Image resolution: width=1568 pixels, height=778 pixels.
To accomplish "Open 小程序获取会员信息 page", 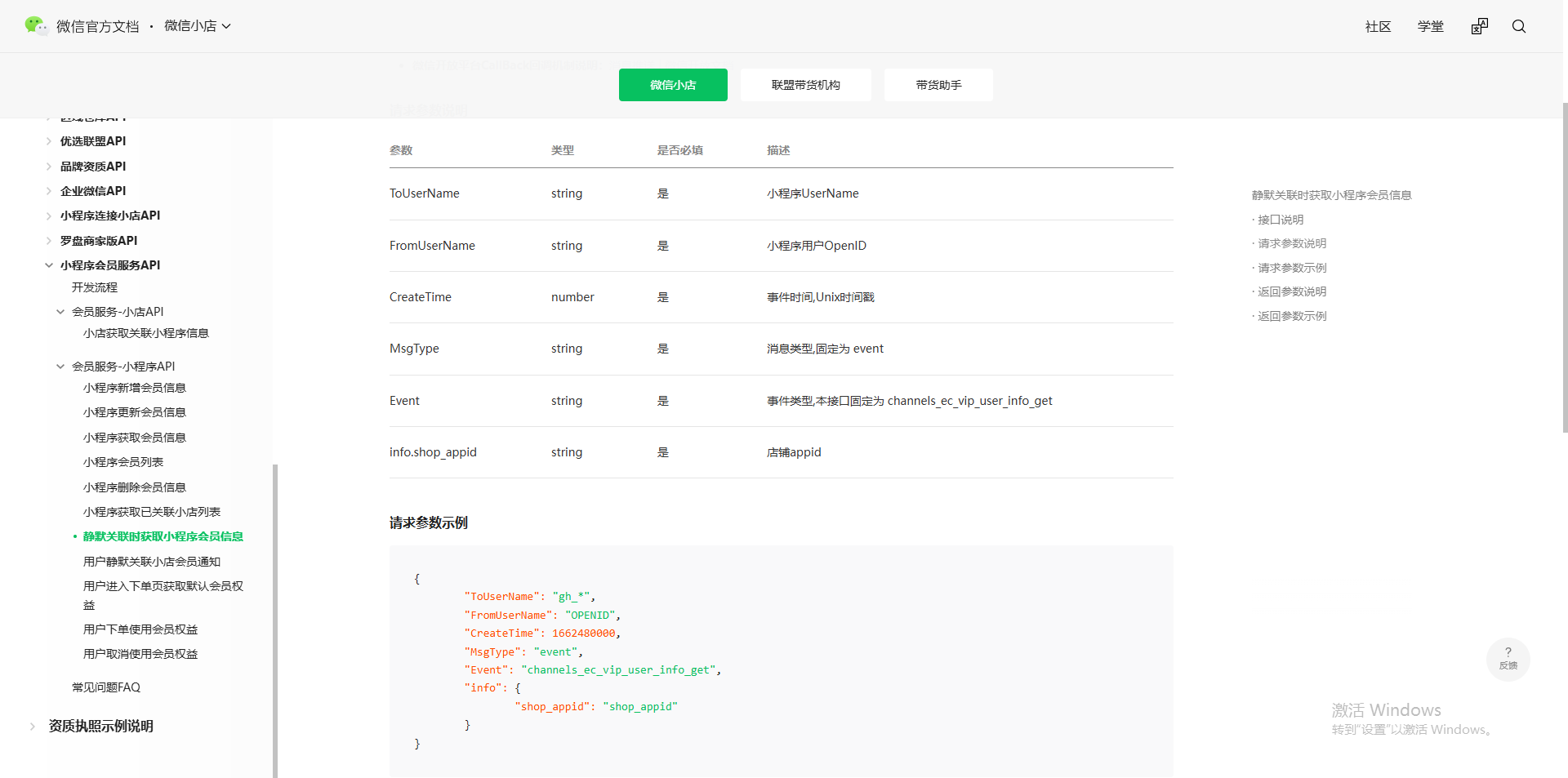I will pos(135,438).
